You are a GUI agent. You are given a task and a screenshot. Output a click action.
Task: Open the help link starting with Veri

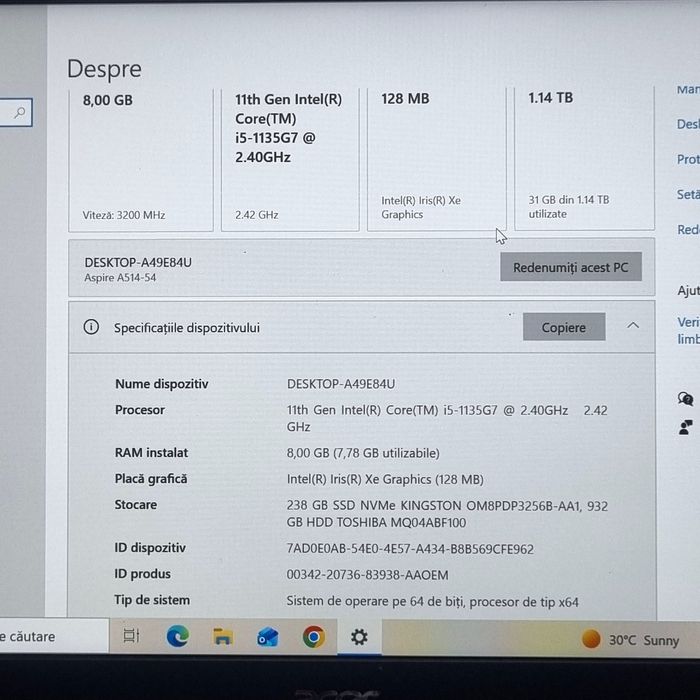(688, 331)
